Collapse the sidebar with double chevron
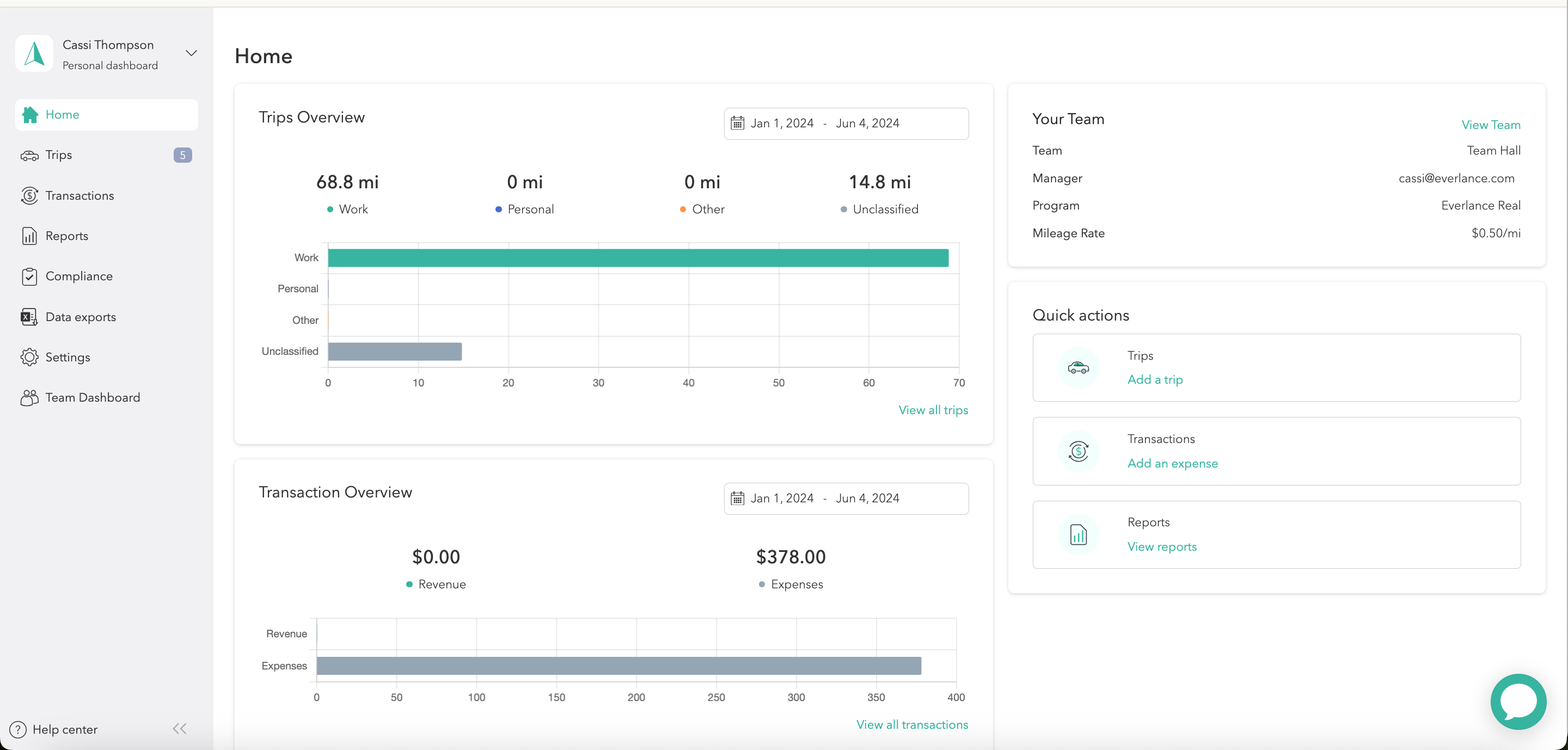Image resolution: width=1568 pixels, height=750 pixels. (180, 729)
